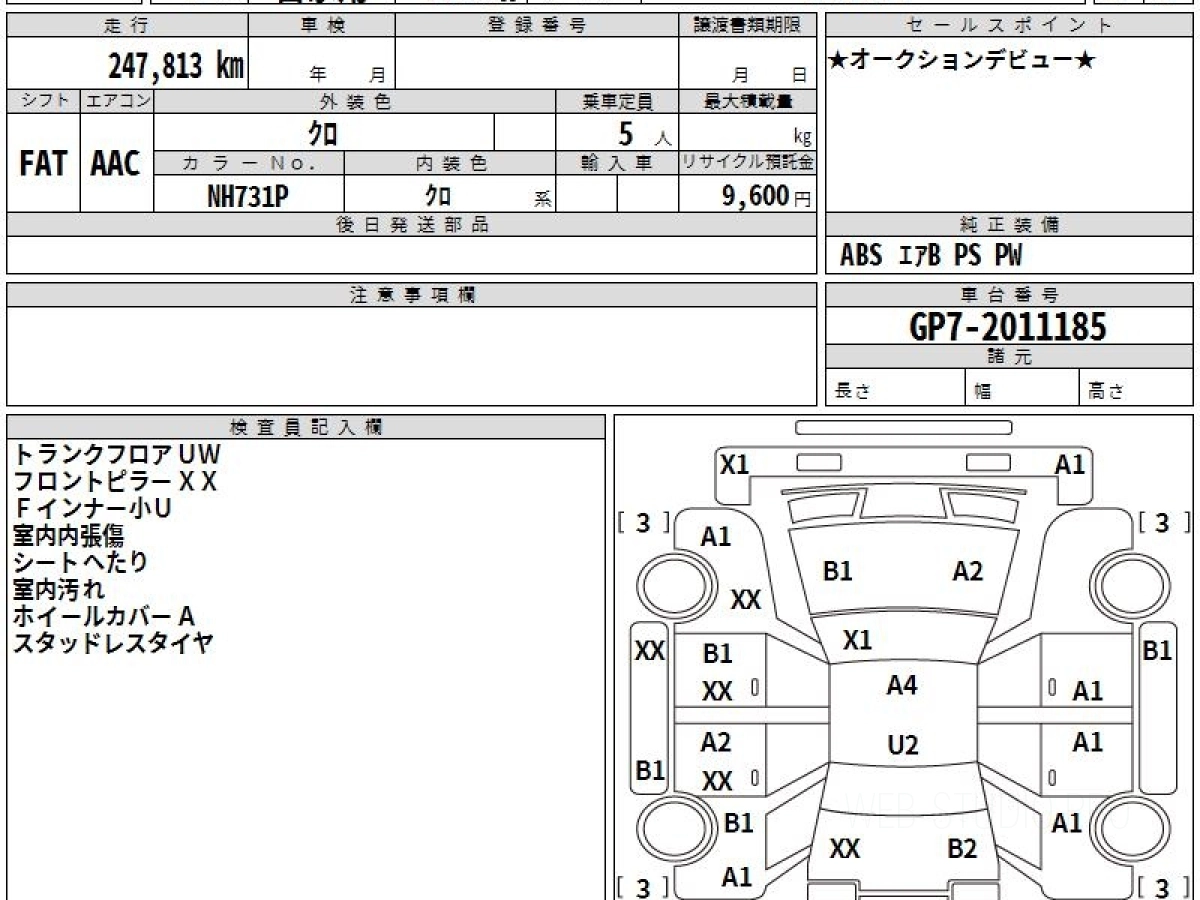Select the inspector note ホイールカバー A
The image size is (1200, 900).
[x=103, y=616]
